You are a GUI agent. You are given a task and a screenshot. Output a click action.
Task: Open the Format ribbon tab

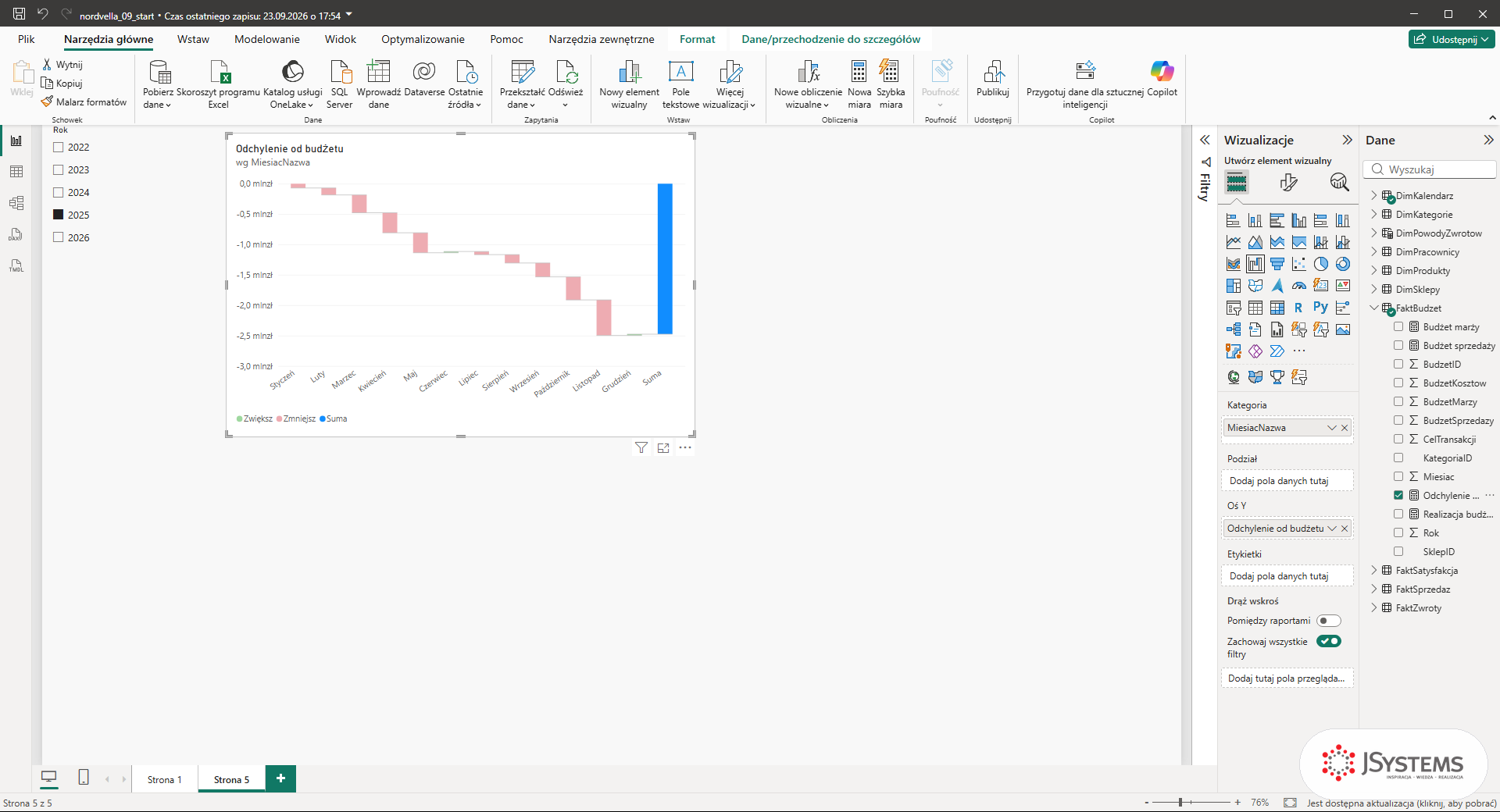click(x=697, y=39)
